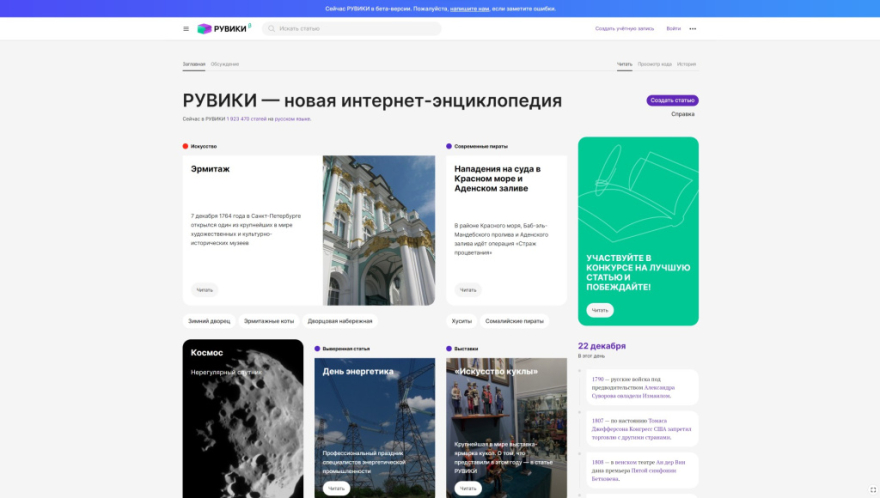Focus the Искать статью search field
Screen dimensions: 880x498
pyautogui.click(x=355, y=29)
